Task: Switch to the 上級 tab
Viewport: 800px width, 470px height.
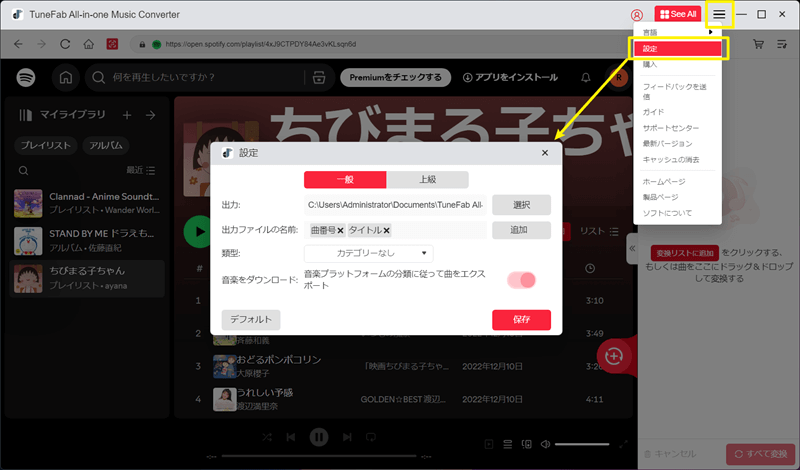Action: click(428, 180)
